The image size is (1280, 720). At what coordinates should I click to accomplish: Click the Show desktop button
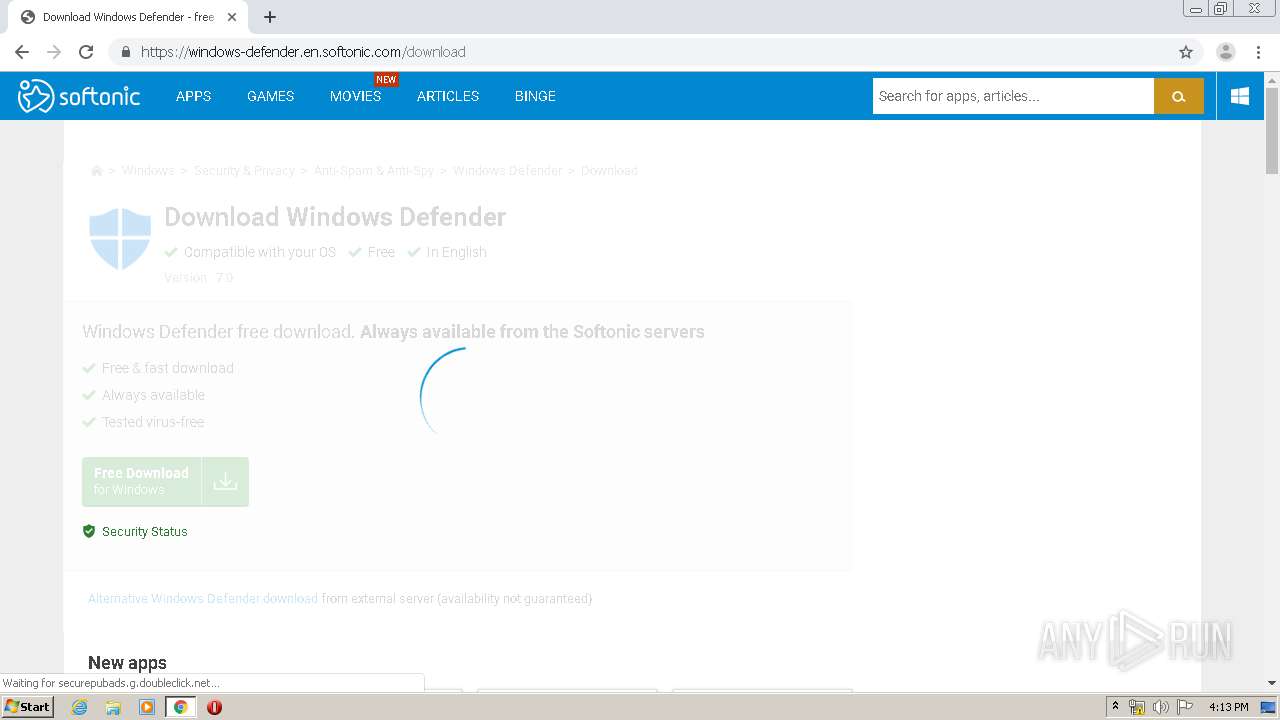click(x=1268, y=707)
